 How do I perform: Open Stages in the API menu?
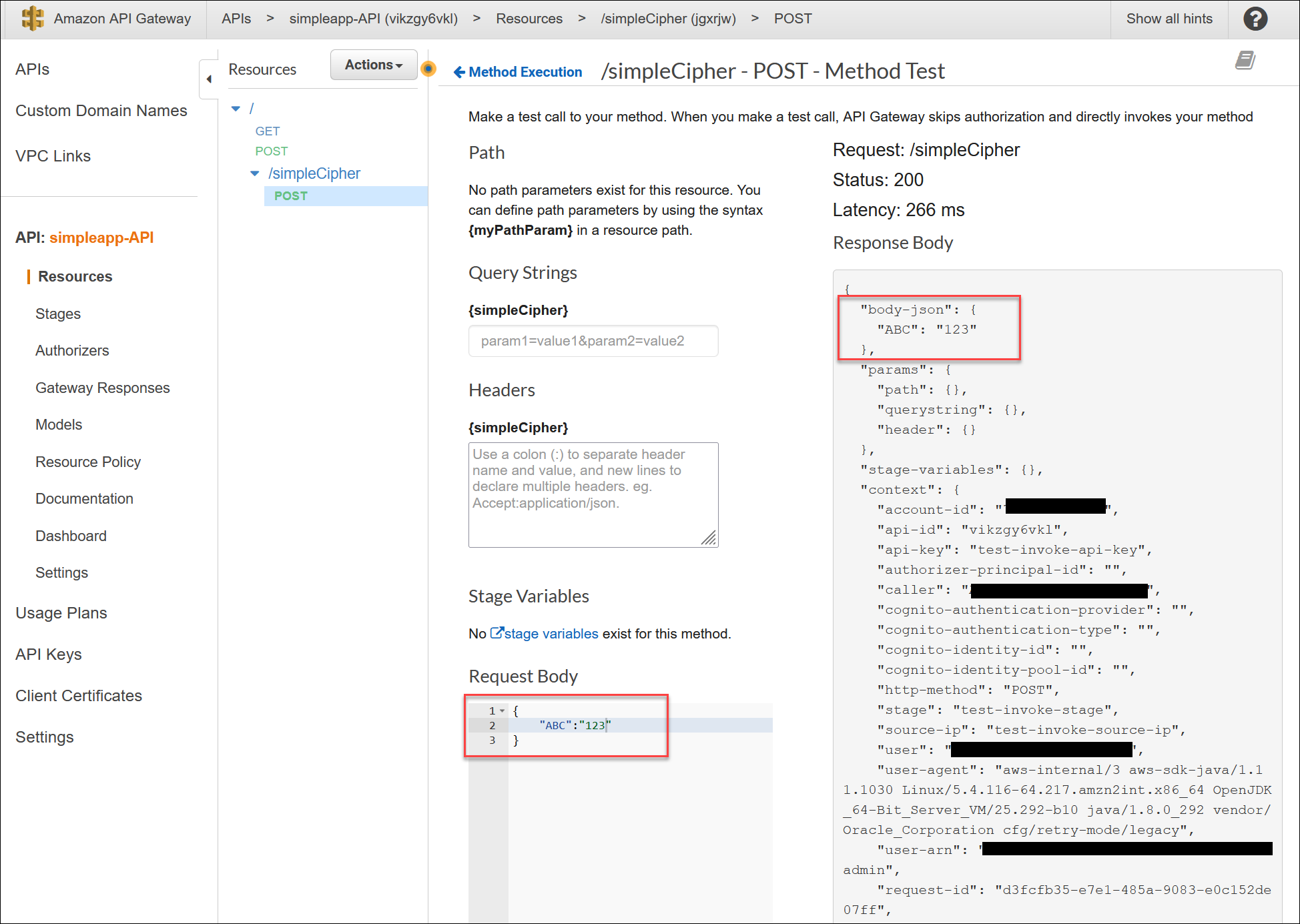pos(58,314)
